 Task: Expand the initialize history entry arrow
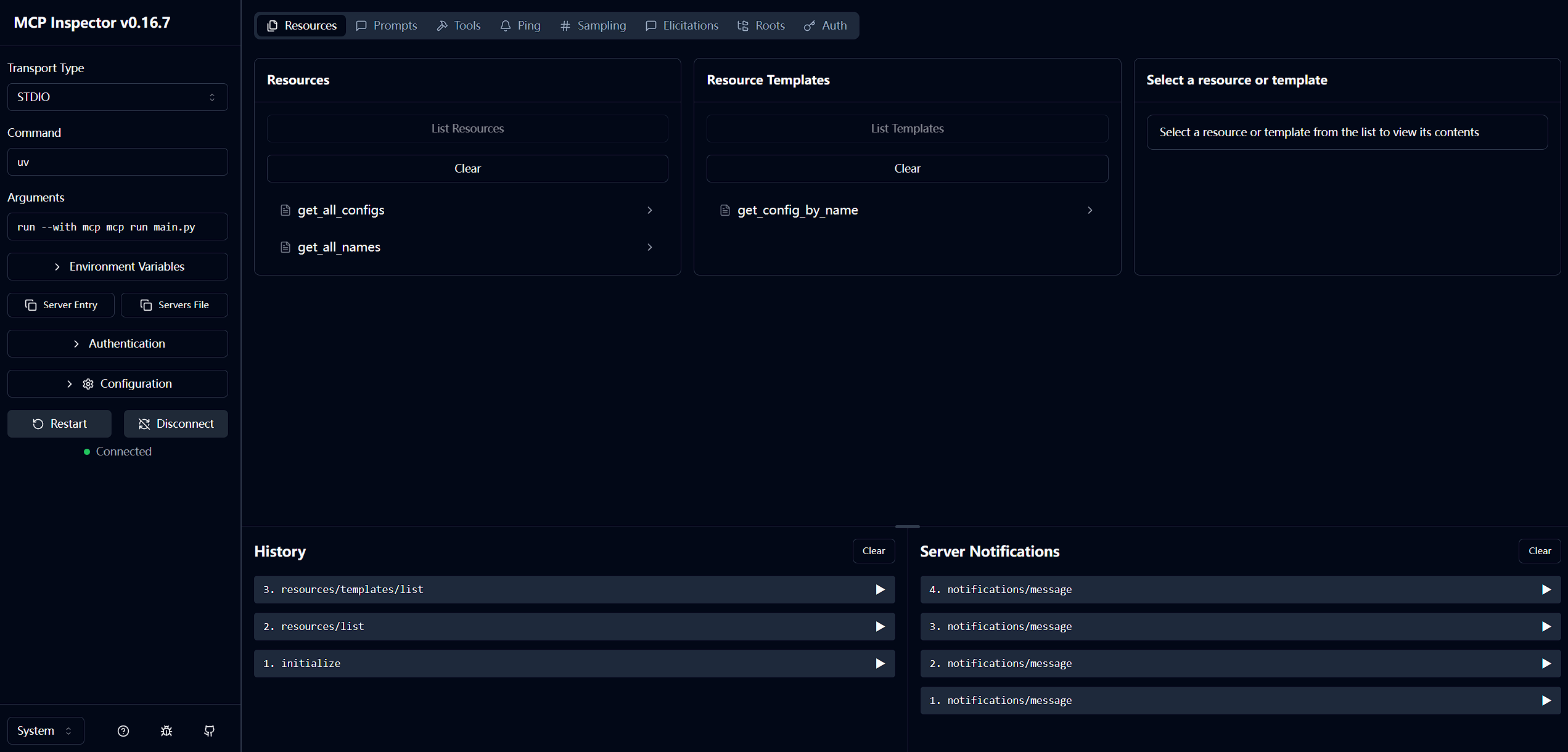click(x=880, y=664)
